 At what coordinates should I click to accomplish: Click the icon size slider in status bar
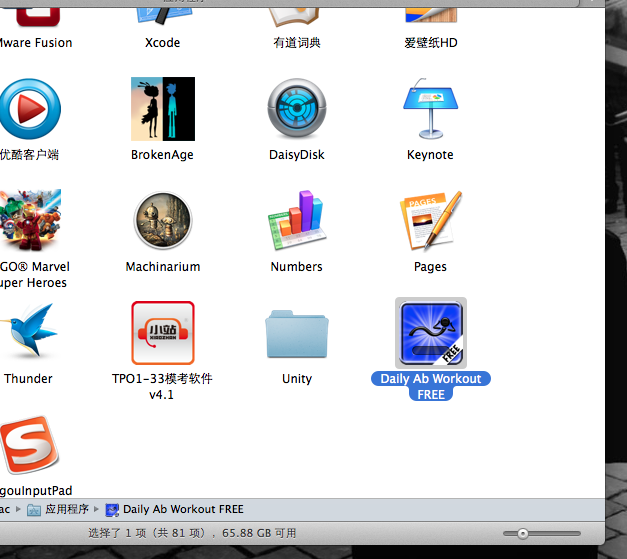(x=541, y=533)
